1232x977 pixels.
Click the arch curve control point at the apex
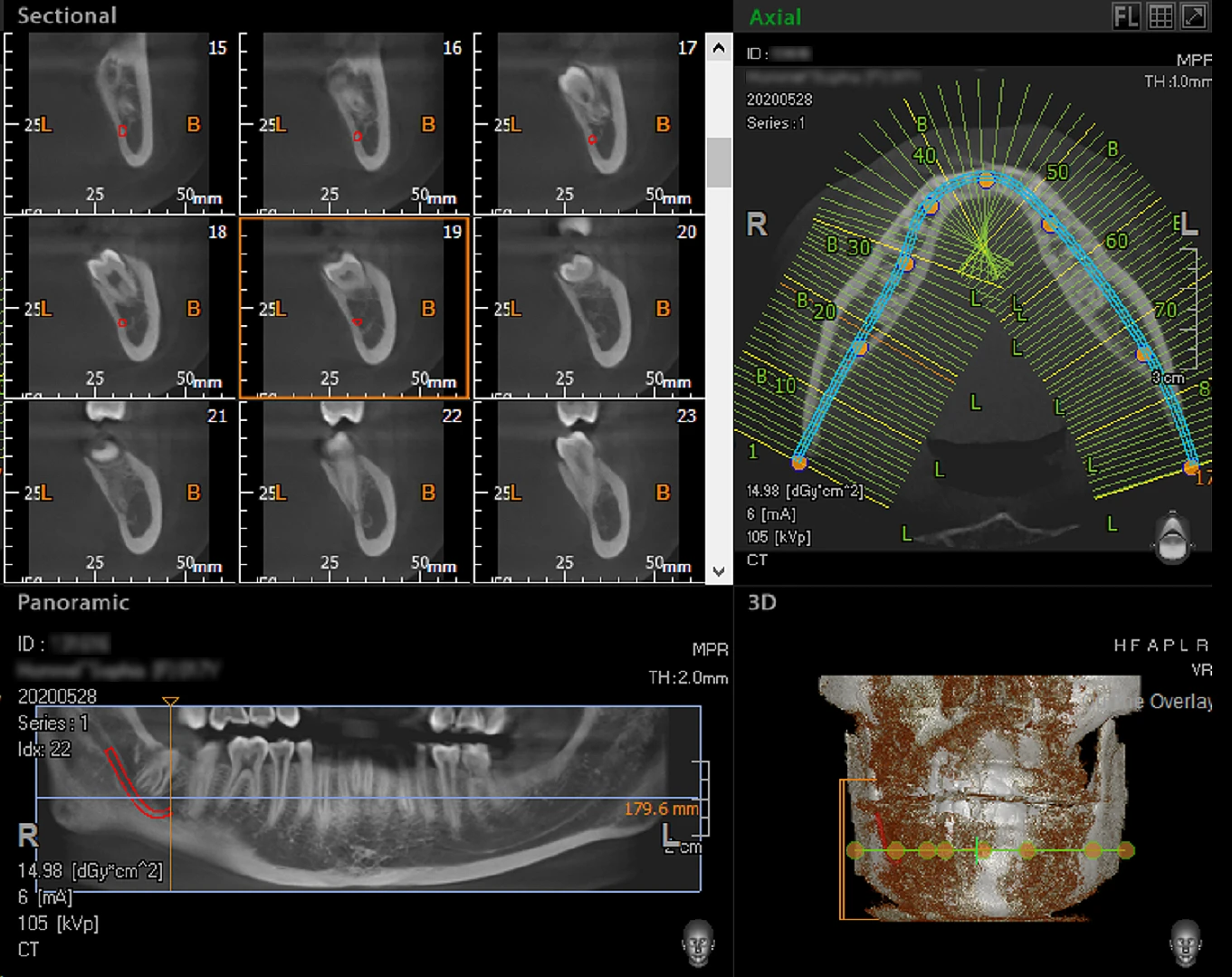[x=987, y=180]
